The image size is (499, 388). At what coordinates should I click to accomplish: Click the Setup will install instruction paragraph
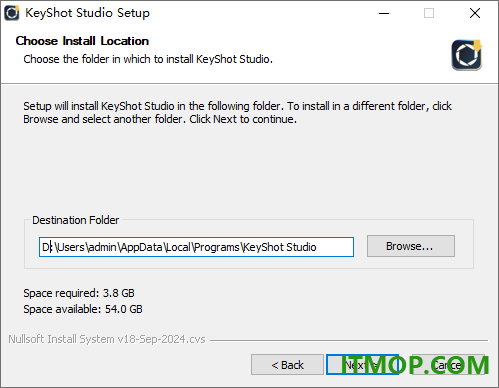click(x=237, y=112)
